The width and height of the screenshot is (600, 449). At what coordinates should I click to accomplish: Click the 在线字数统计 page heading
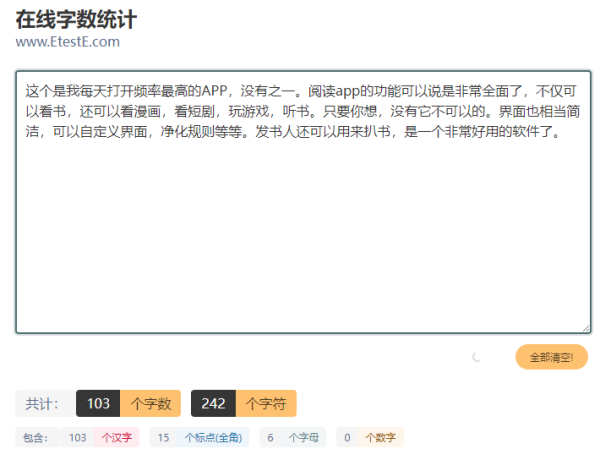pos(76,19)
